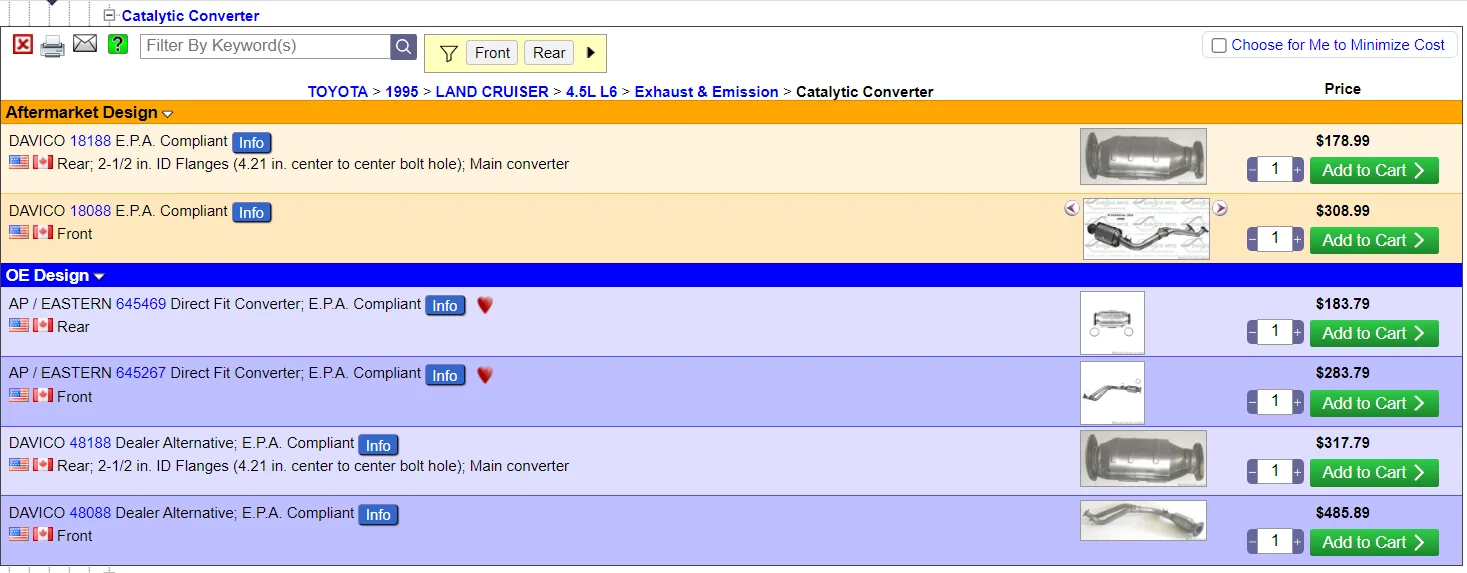Select the 4.5L L6 breadcrumb
The image size is (1467, 573).
[592, 92]
